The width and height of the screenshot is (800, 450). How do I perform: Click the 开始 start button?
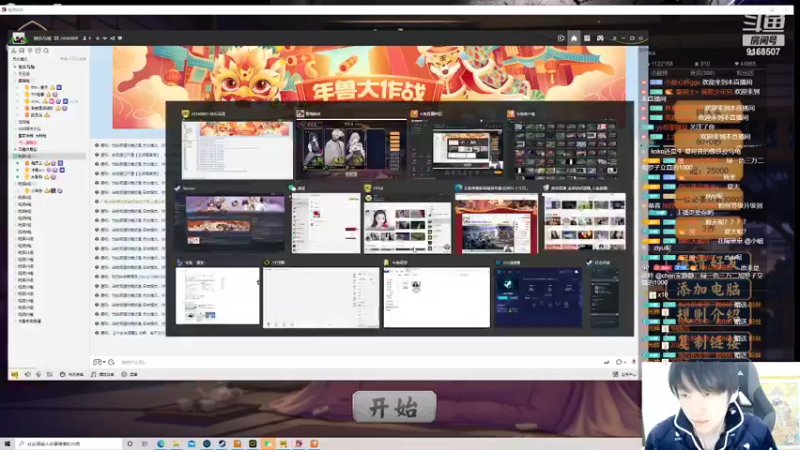(x=394, y=407)
